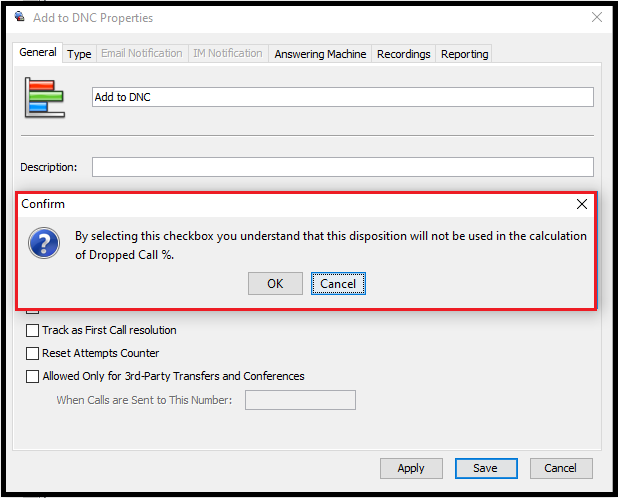
Task: Click Cancel in the Confirm dialog
Action: [x=338, y=283]
